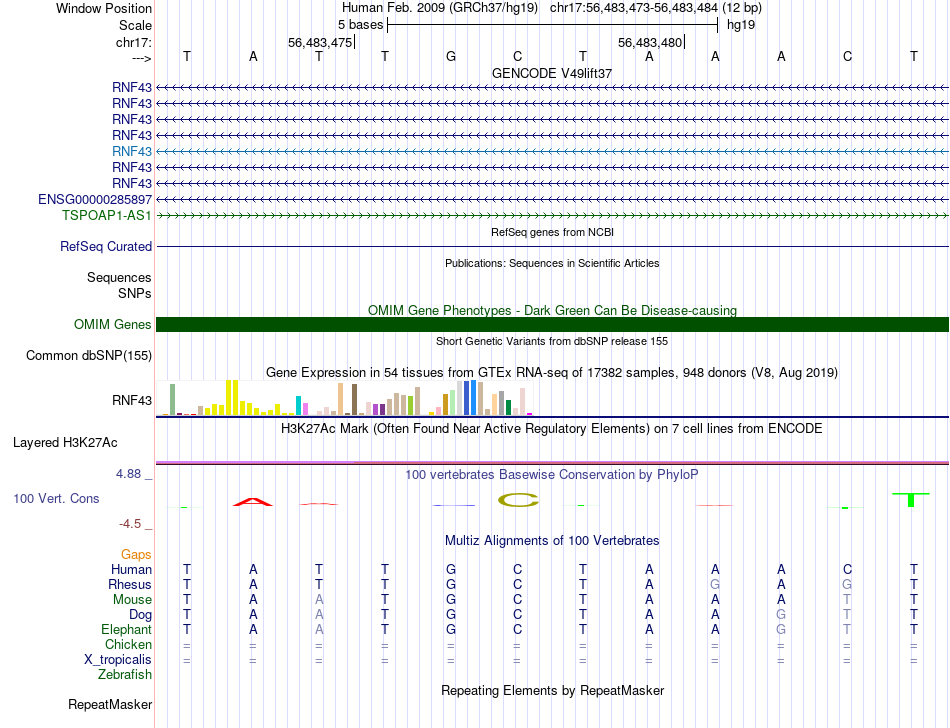The width and height of the screenshot is (950, 728).
Task: Click the X_tropicalis alignment row label
Action: 118,660
